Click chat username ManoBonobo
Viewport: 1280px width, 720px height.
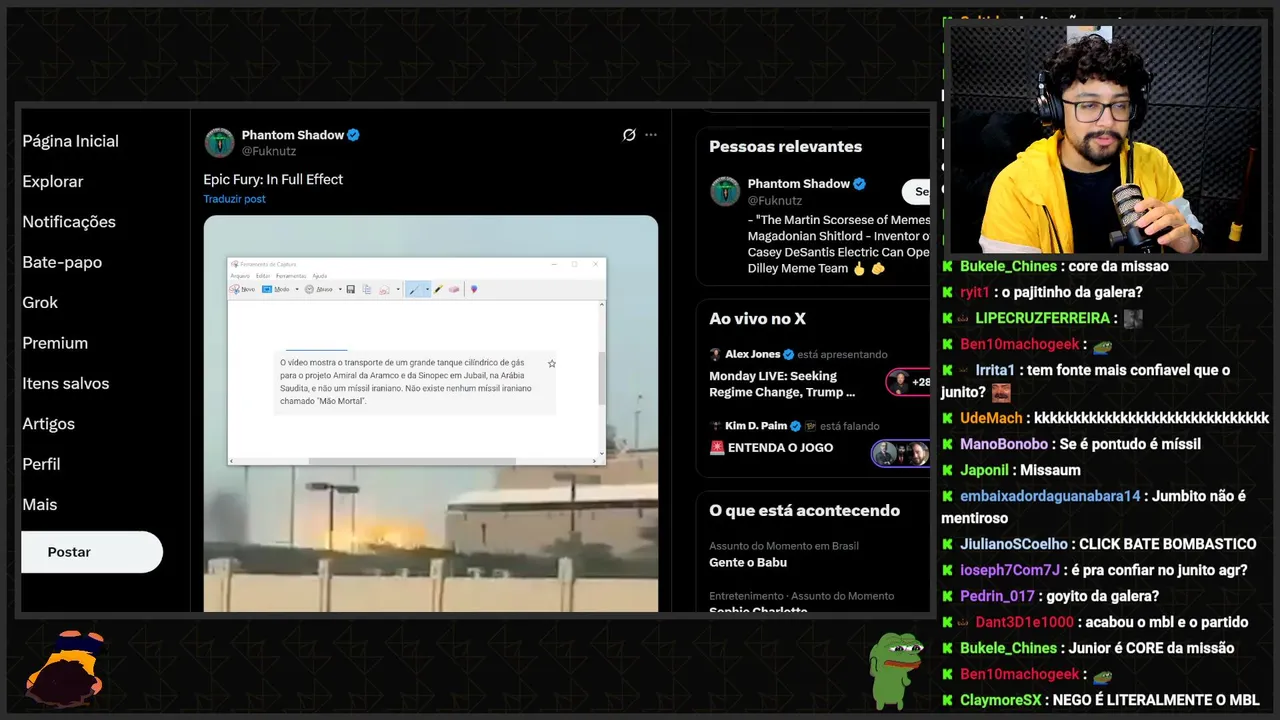(x=1004, y=444)
